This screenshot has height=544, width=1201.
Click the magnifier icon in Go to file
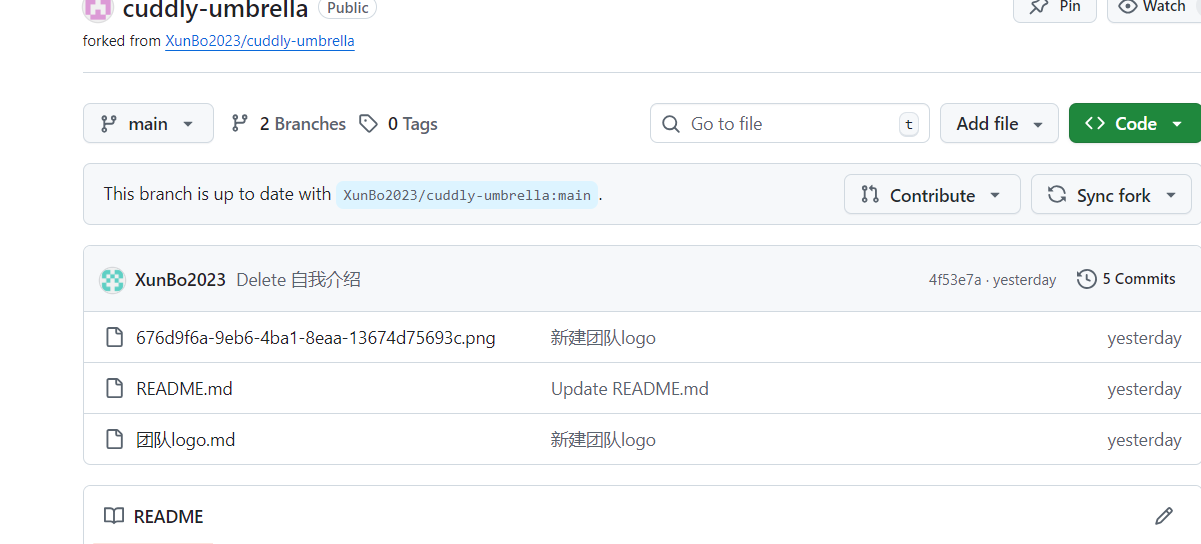coord(671,123)
